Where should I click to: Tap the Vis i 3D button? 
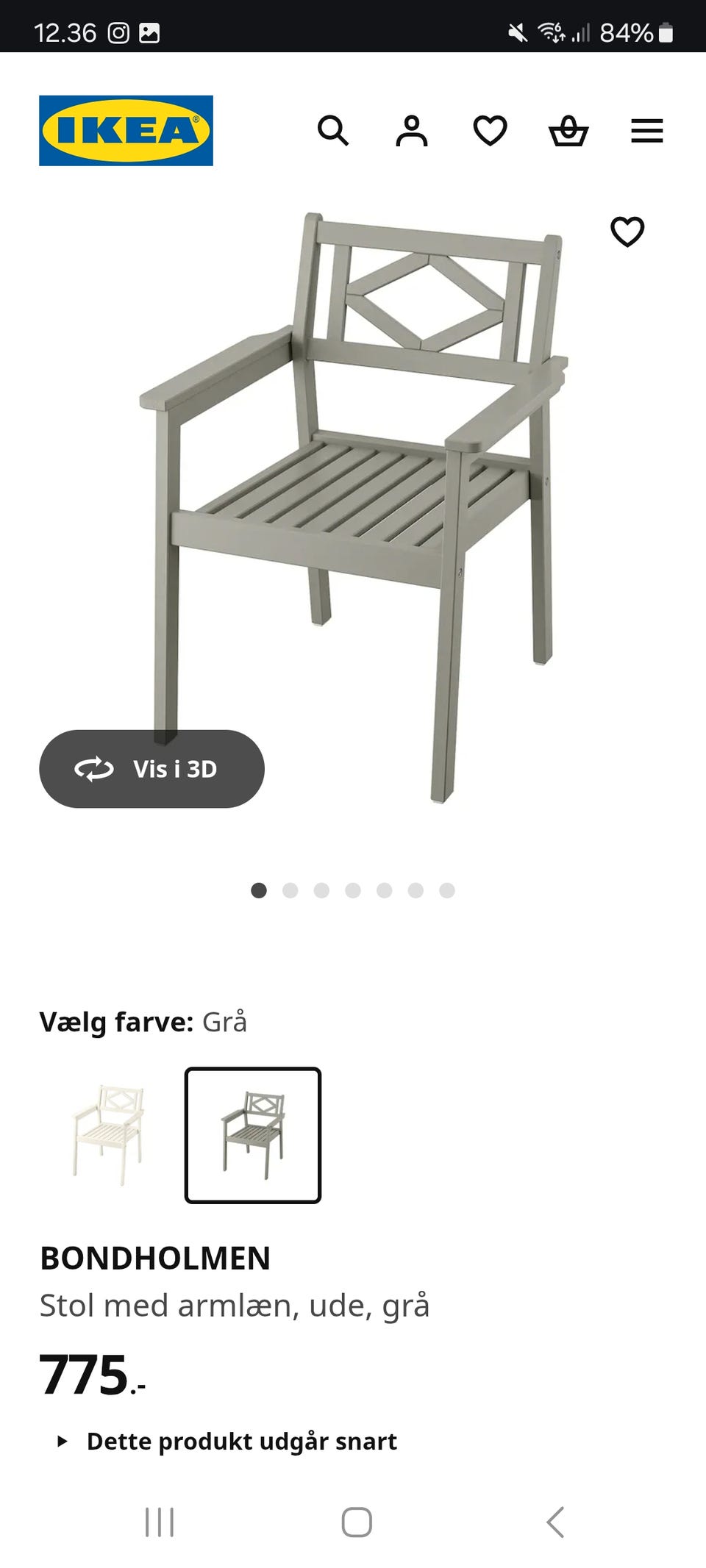pos(151,769)
